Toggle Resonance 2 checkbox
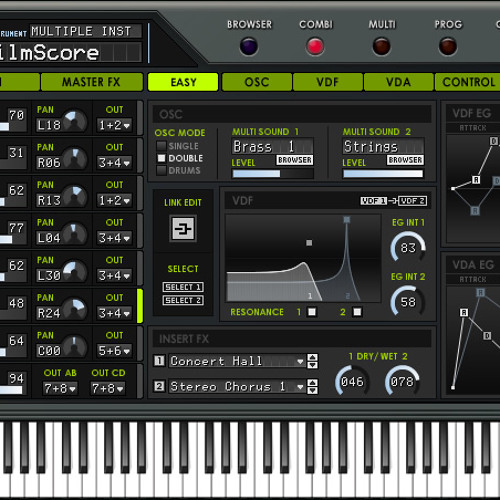Viewport: 500px width, 500px height. pyautogui.click(x=357, y=312)
